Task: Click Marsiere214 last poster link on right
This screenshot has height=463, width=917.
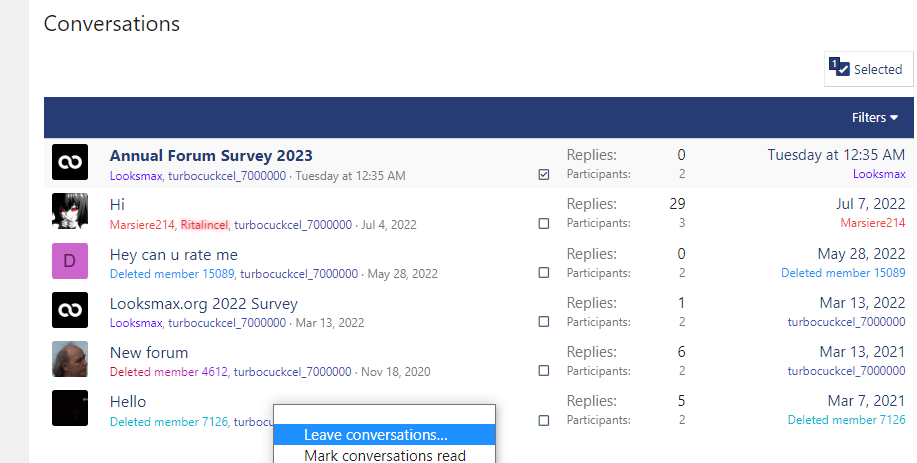Action: click(872, 223)
